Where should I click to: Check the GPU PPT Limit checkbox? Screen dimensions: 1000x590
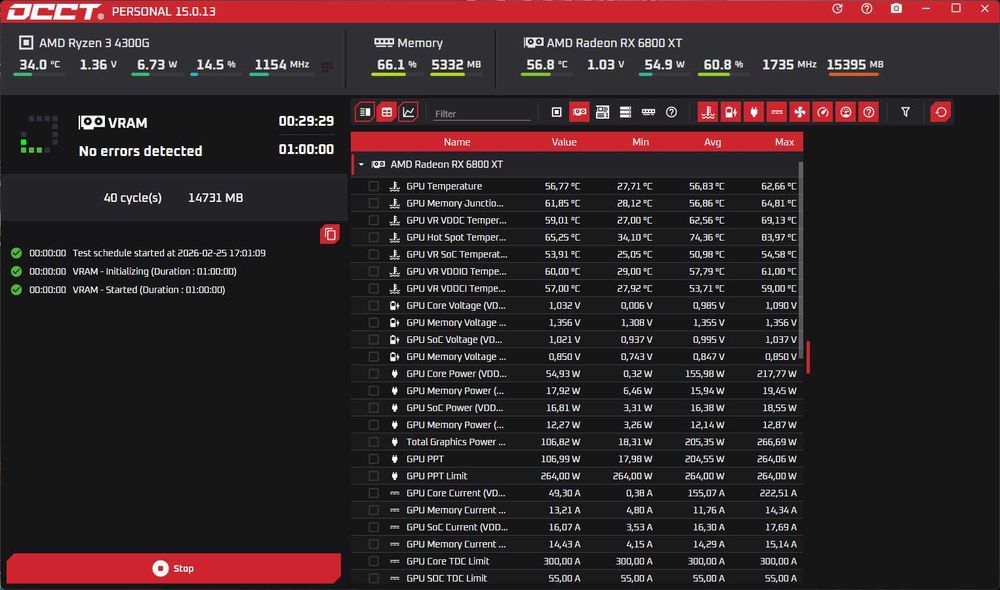374,476
